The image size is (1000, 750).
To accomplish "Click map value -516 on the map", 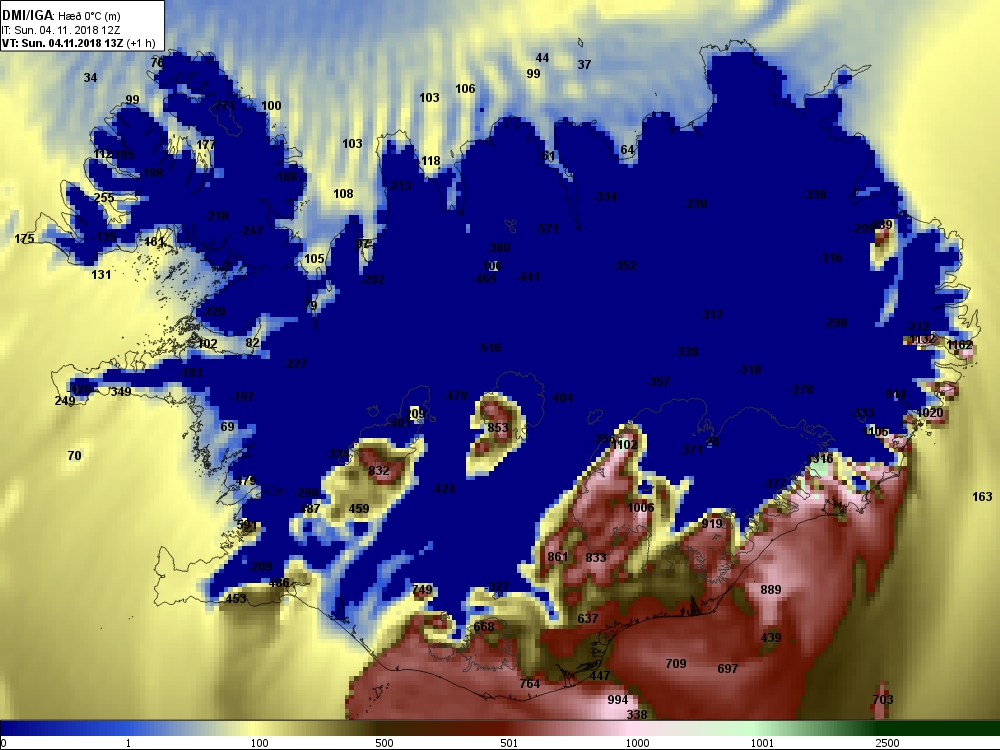I will [x=489, y=348].
